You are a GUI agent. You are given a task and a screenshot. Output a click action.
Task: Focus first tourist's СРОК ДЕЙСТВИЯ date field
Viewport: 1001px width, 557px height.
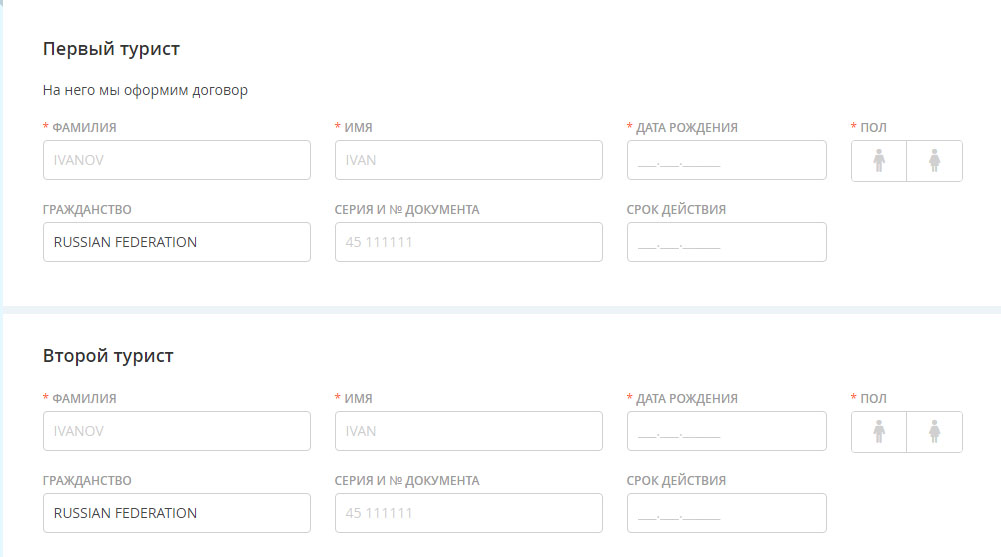pyautogui.click(x=726, y=242)
